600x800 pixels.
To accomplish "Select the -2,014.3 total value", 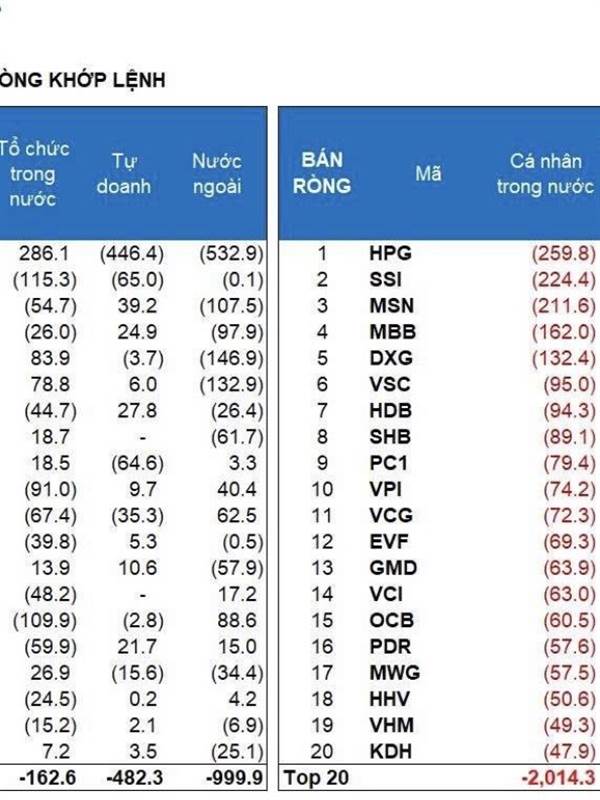I will click(558, 778).
